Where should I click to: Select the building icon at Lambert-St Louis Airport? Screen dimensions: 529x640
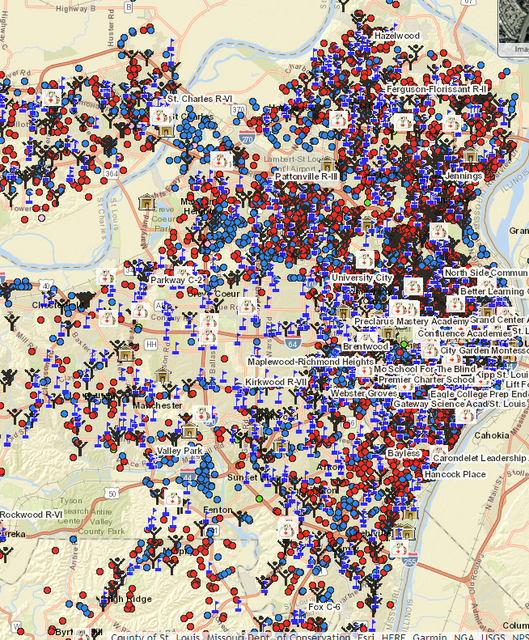[x=327, y=164]
